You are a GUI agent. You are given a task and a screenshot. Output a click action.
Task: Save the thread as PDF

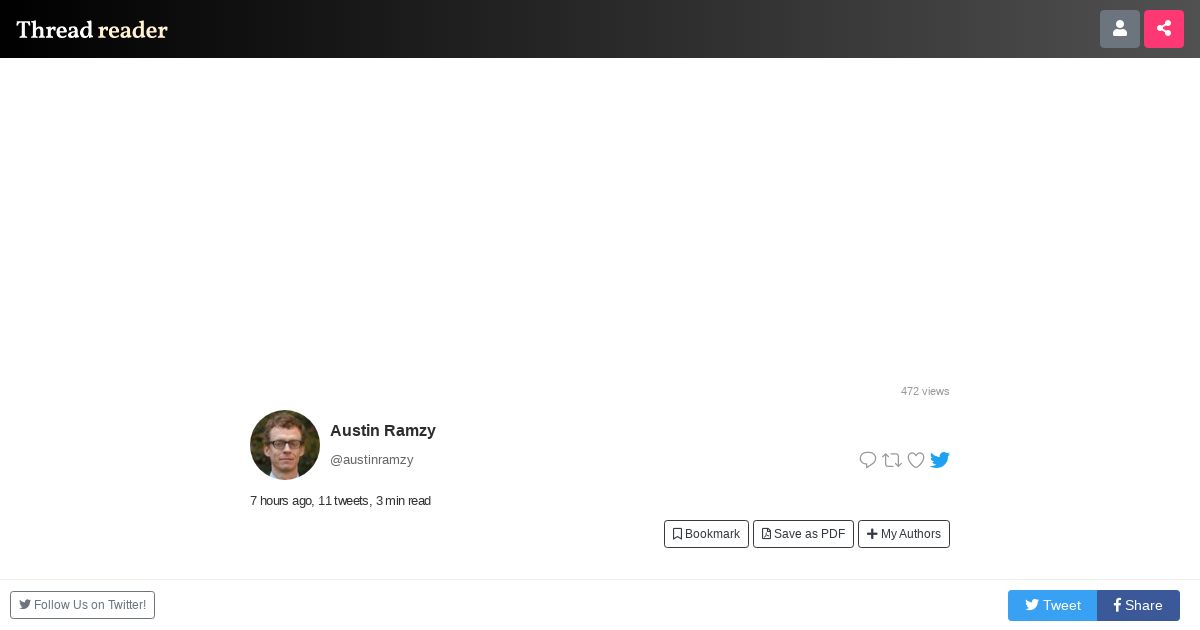803,534
